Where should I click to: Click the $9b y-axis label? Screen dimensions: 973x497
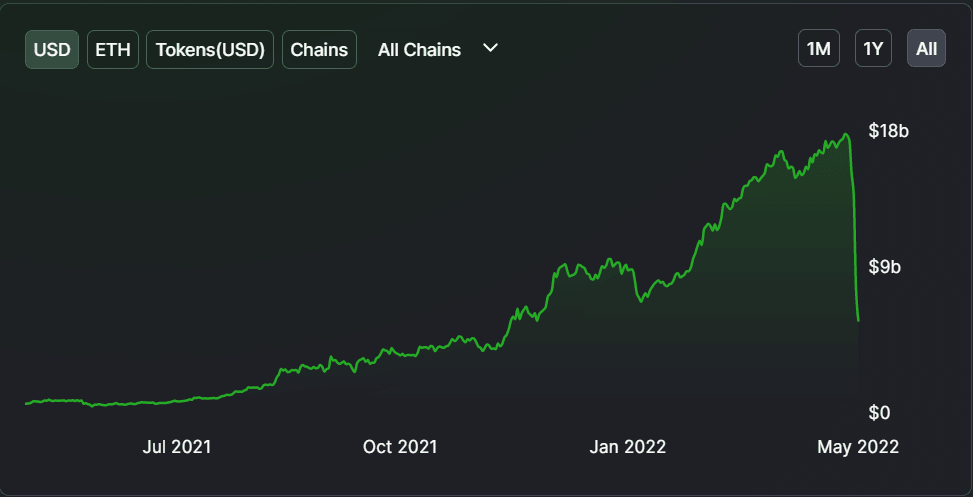tap(885, 268)
